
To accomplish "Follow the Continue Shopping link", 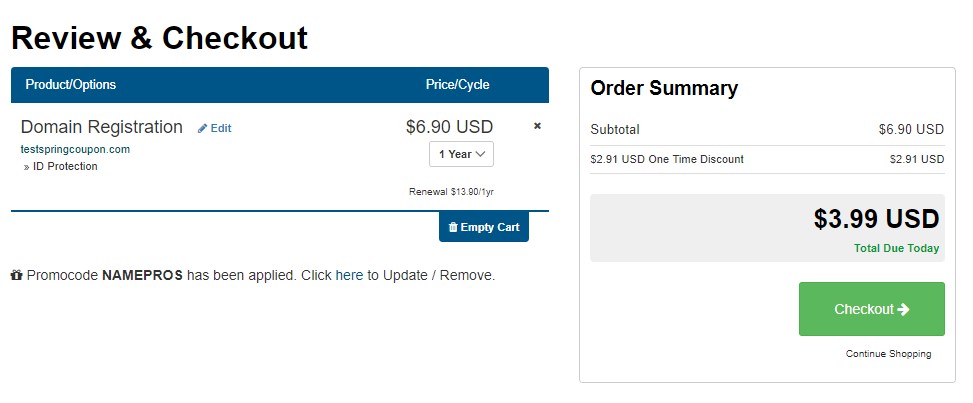I will coord(889,354).
